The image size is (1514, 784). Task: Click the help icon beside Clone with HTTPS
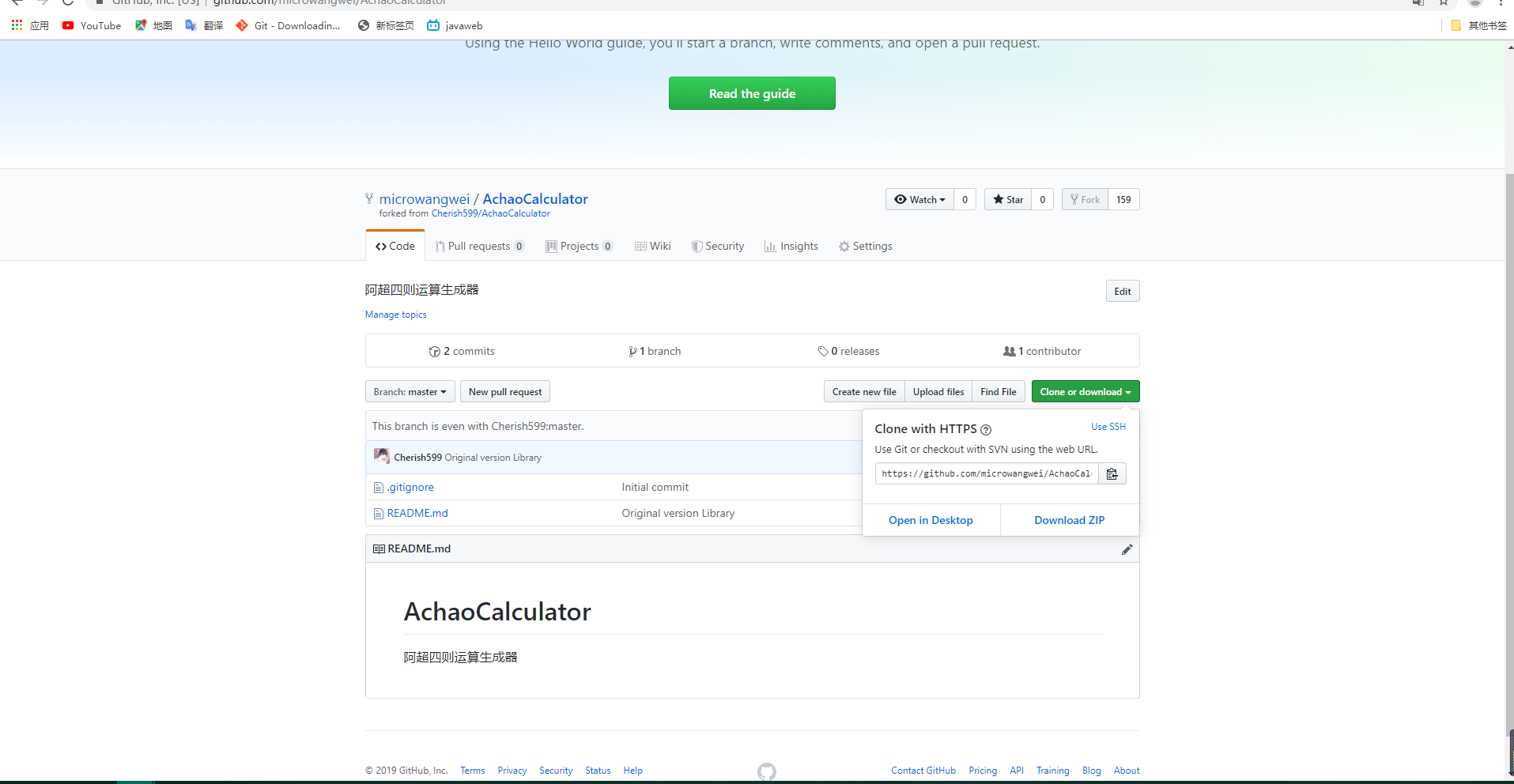click(986, 430)
